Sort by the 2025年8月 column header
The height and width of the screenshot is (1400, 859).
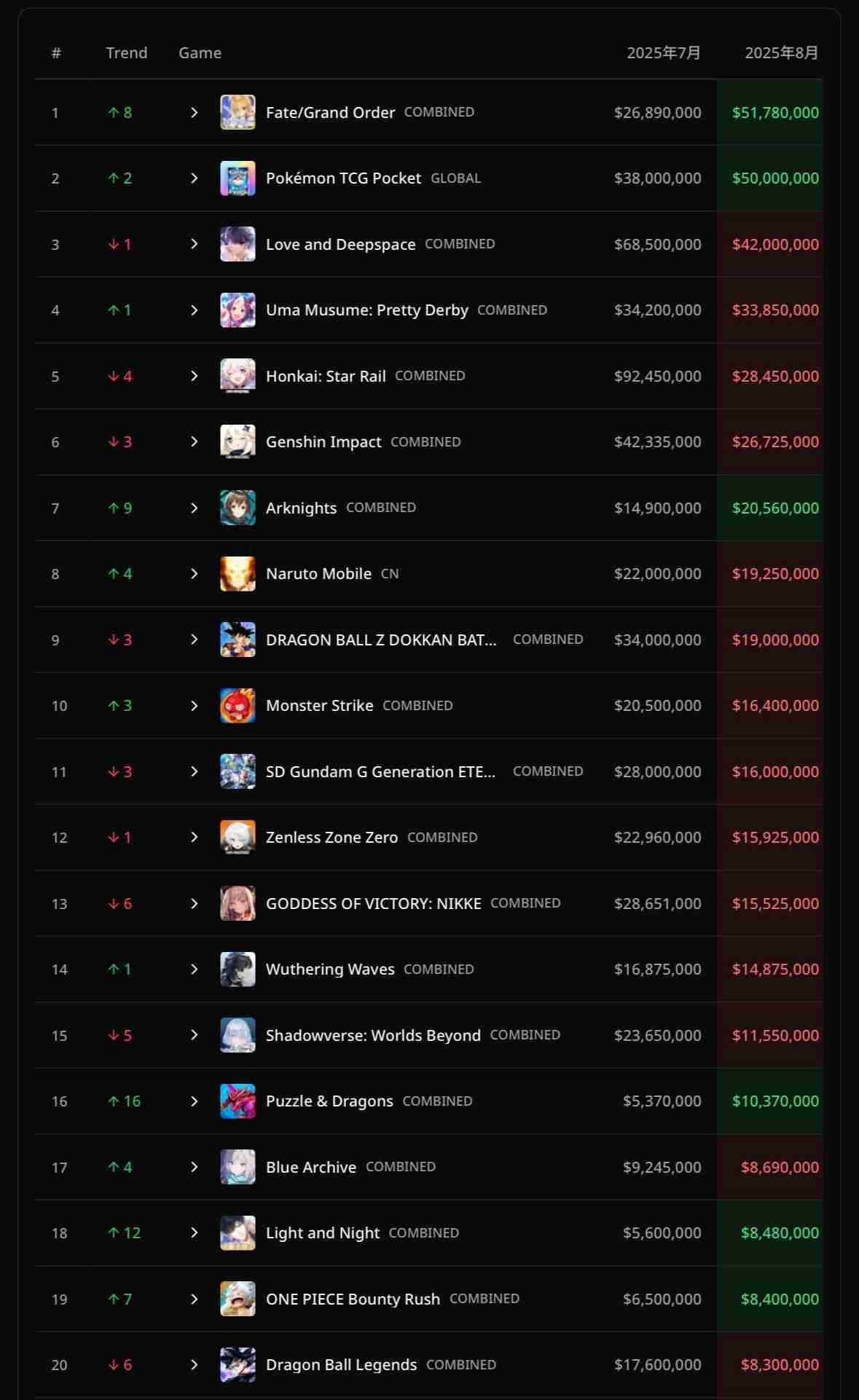(x=781, y=53)
